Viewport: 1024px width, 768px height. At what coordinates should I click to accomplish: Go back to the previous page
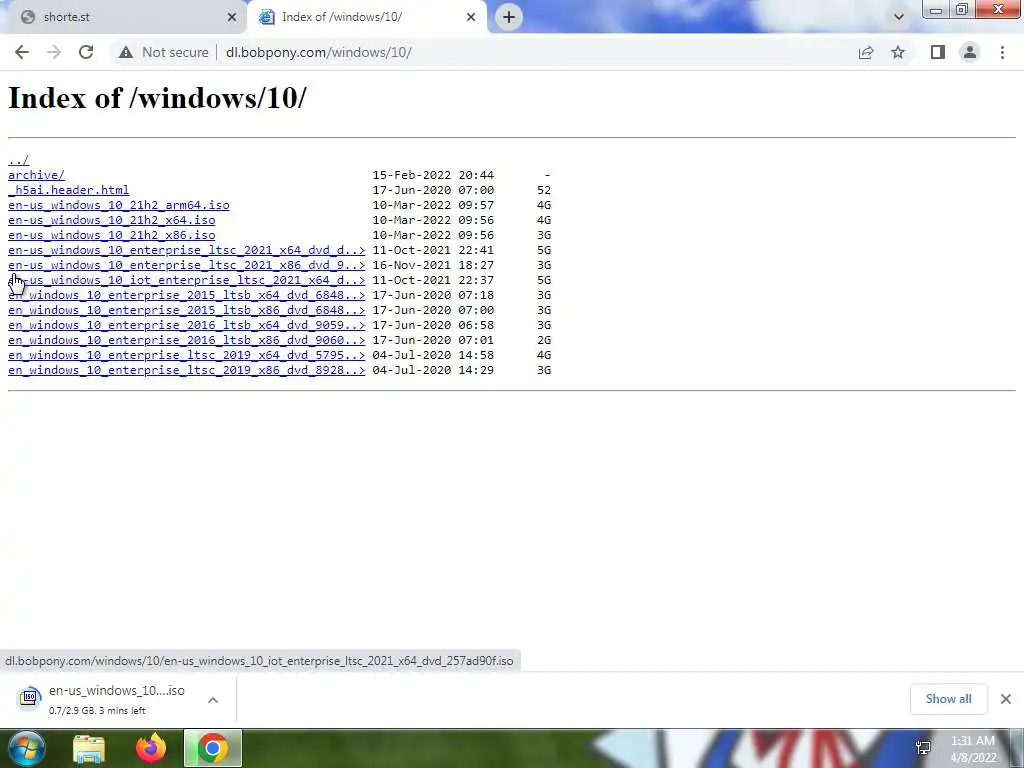click(22, 52)
